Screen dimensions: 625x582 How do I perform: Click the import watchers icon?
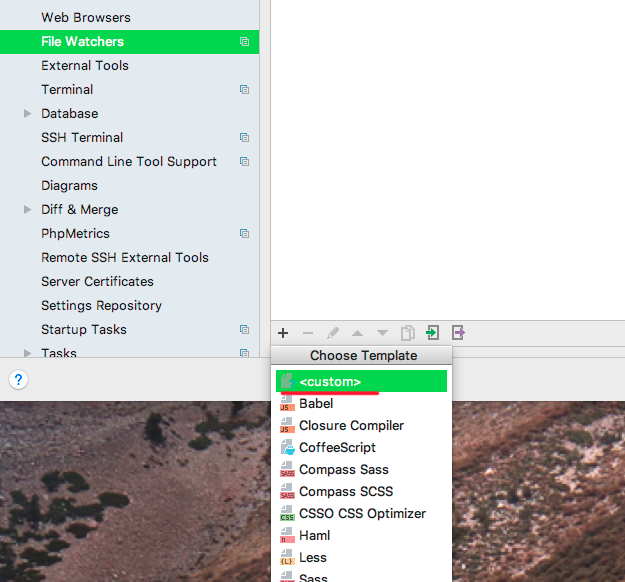pyautogui.click(x=432, y=333)
